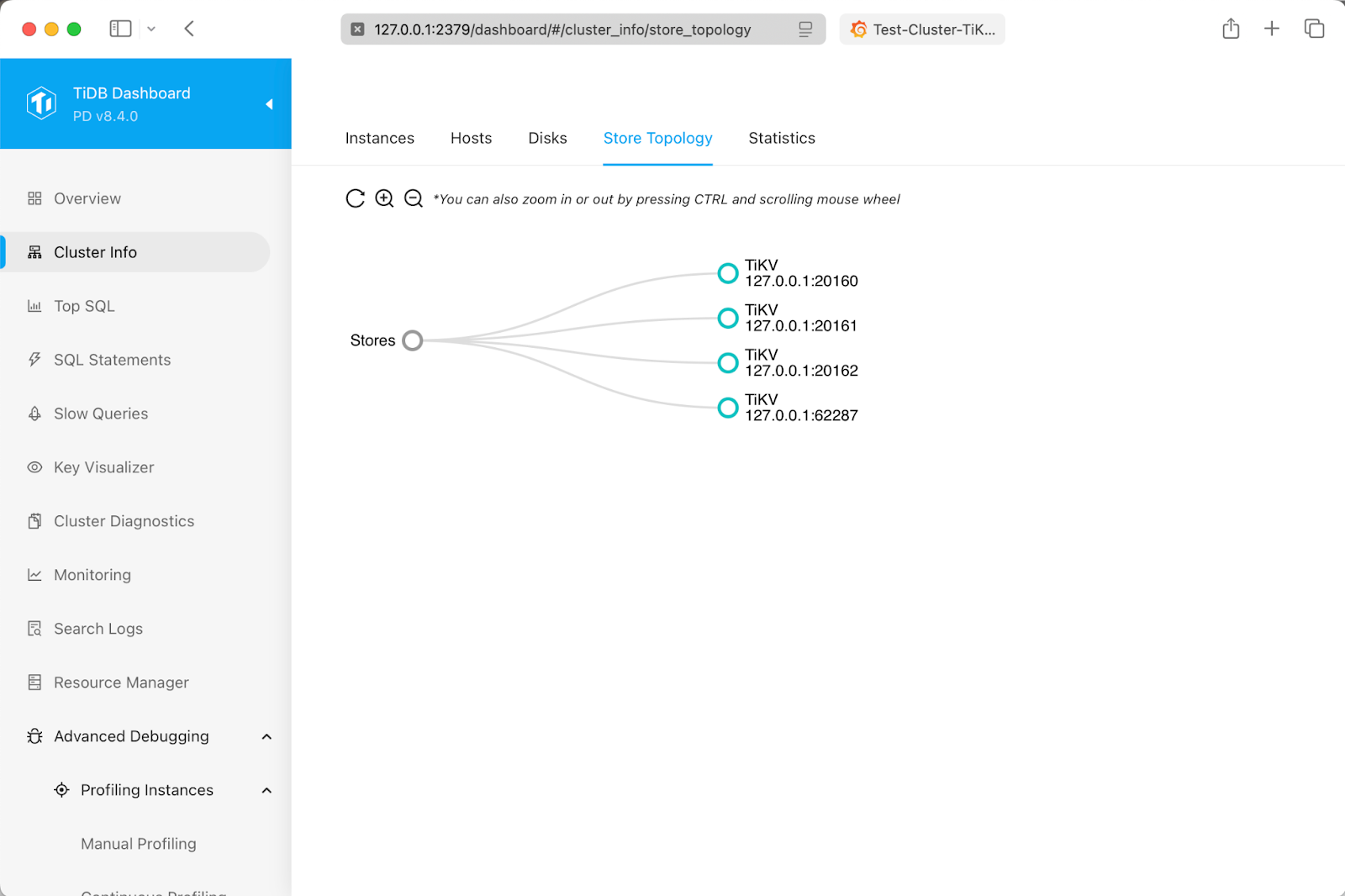Click the TiKV 127.0.0.1:20161 node circle
The image size is (1345, 896).
[x=728, y=318]
